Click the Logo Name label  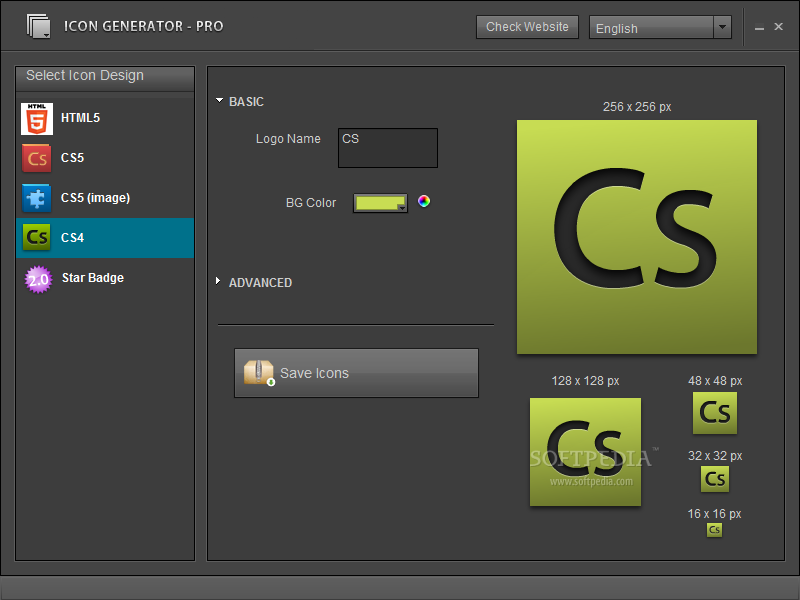pyautogui.click(x=288, y=139)
